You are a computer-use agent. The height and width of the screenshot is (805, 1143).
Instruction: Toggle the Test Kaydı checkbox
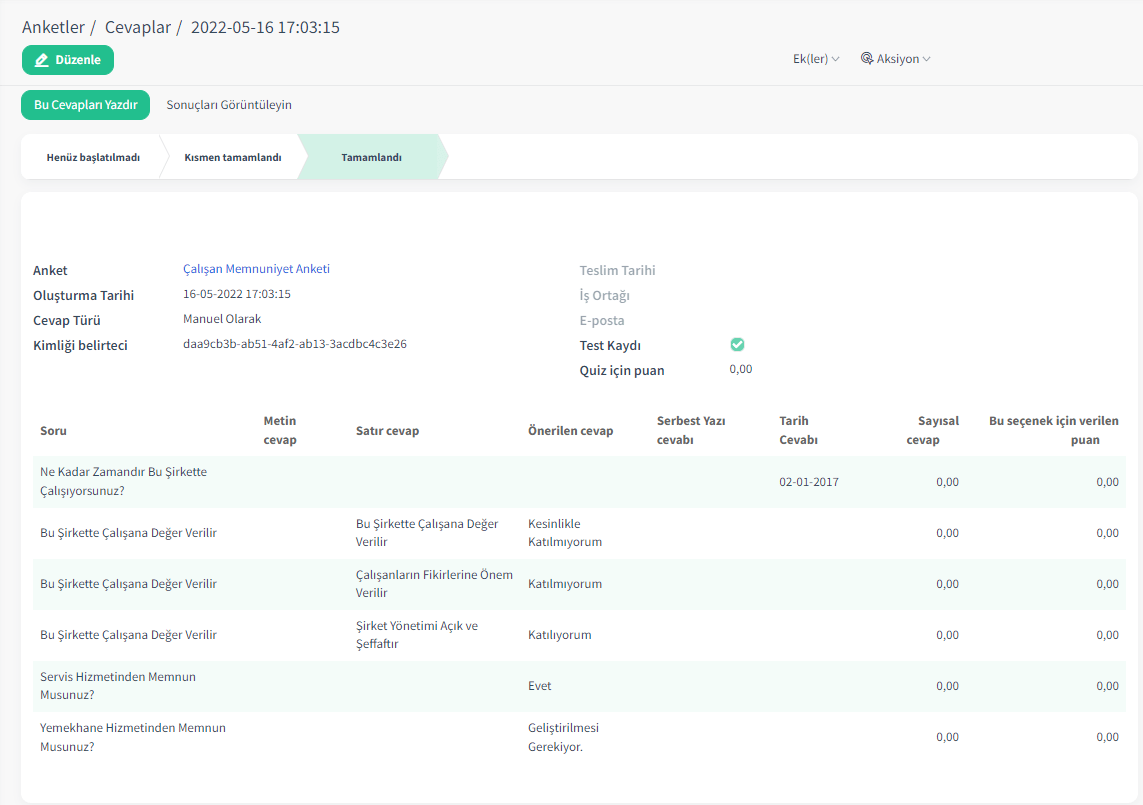737,345
